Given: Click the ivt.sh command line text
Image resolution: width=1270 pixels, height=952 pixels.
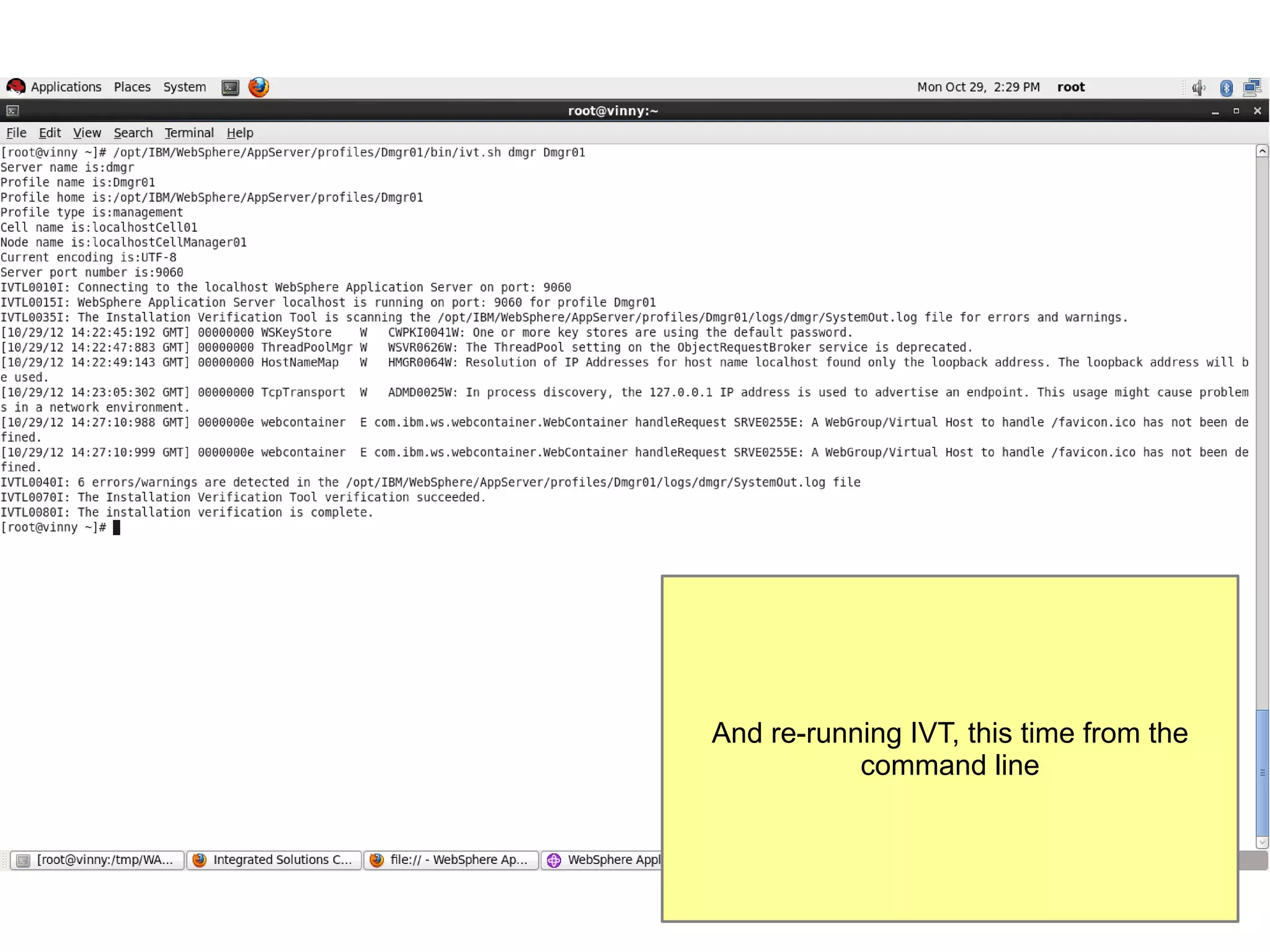Looking at the screenshot, I should coord(349,153).
